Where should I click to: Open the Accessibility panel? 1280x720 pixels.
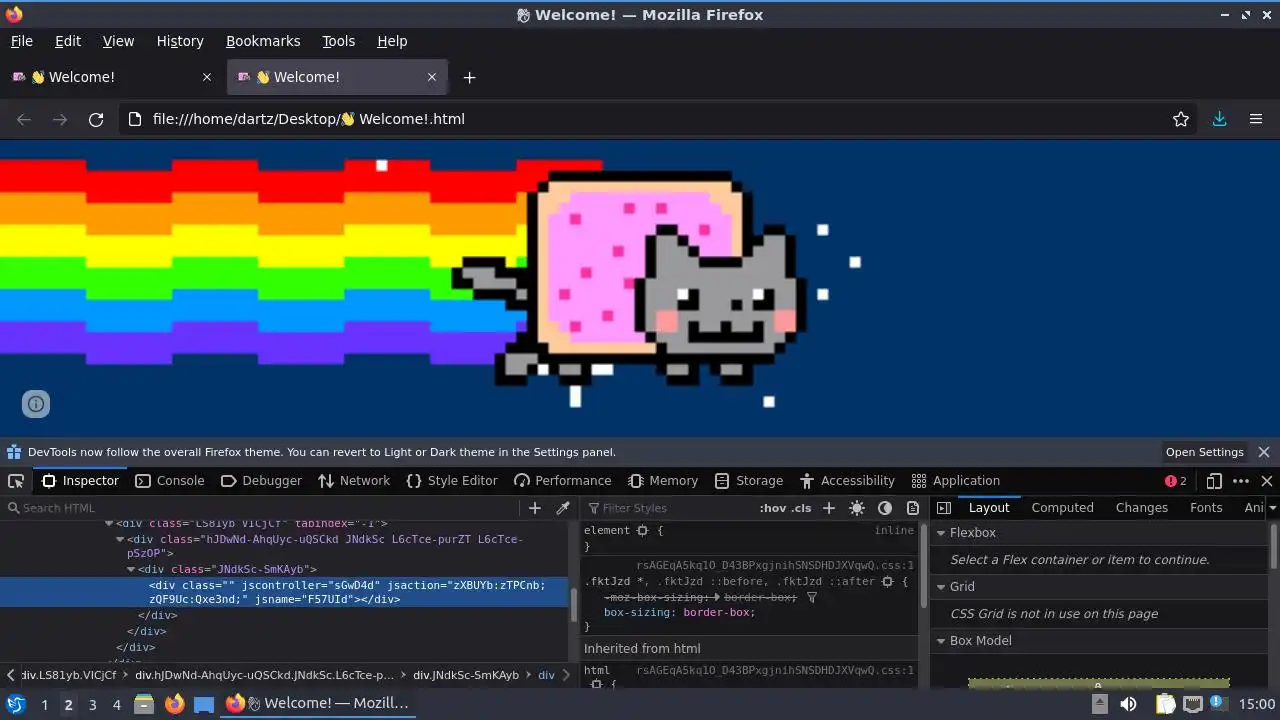click(847, 481)
